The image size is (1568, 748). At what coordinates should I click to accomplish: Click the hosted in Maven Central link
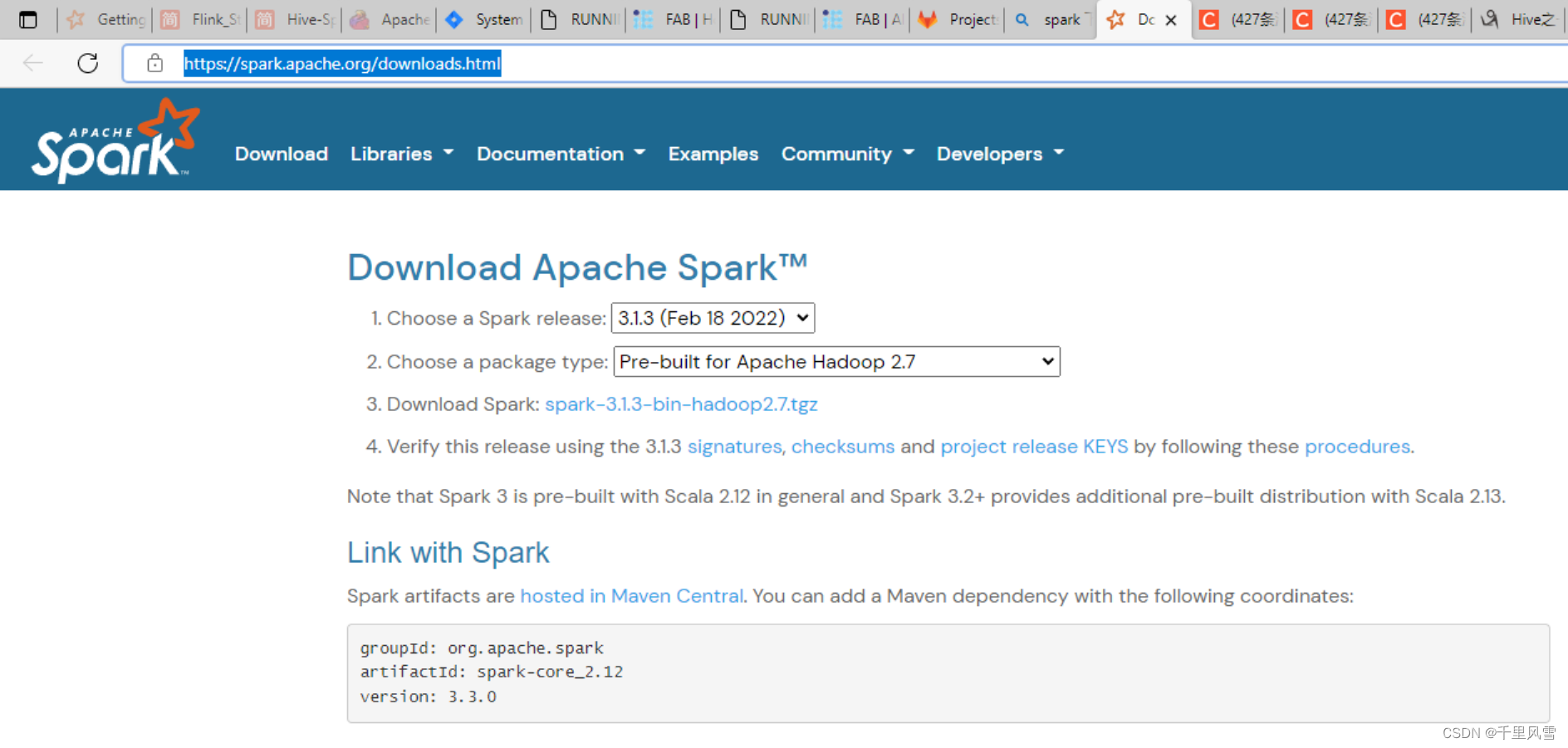tap(631, 595)
